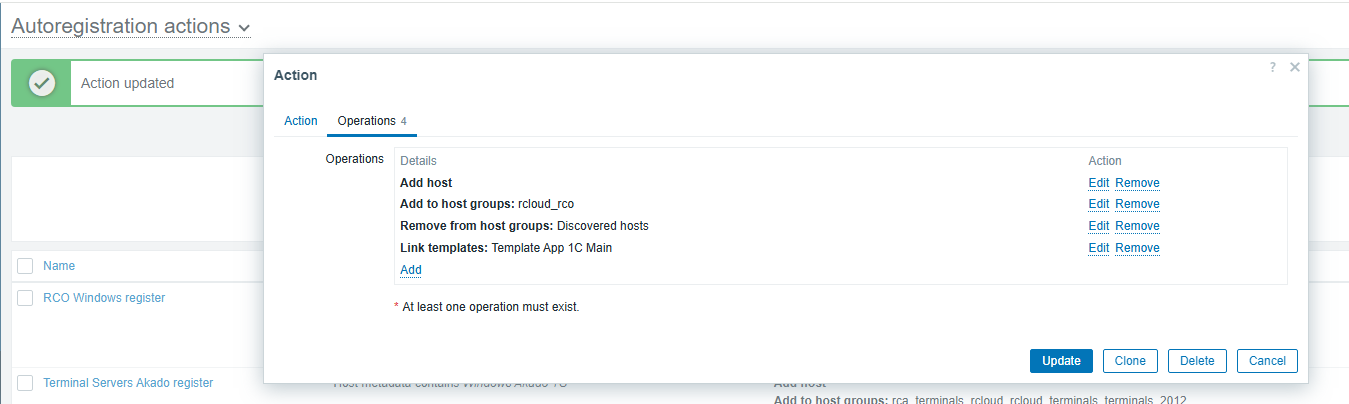Remove the Add host operation
1349x404 pixels.
pos(1137,183)
